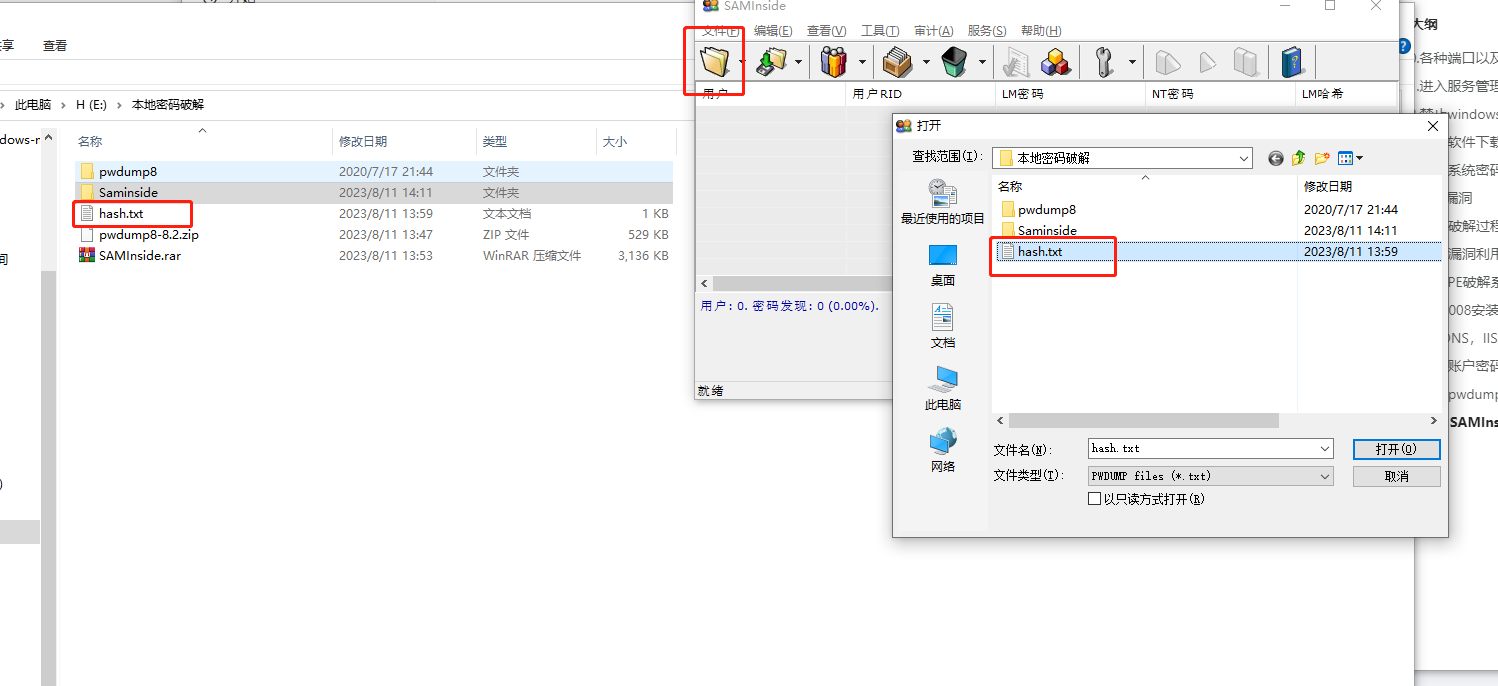
Task: Click the grayed pause icon in SAMInside toolbar
Action: 1245,62
